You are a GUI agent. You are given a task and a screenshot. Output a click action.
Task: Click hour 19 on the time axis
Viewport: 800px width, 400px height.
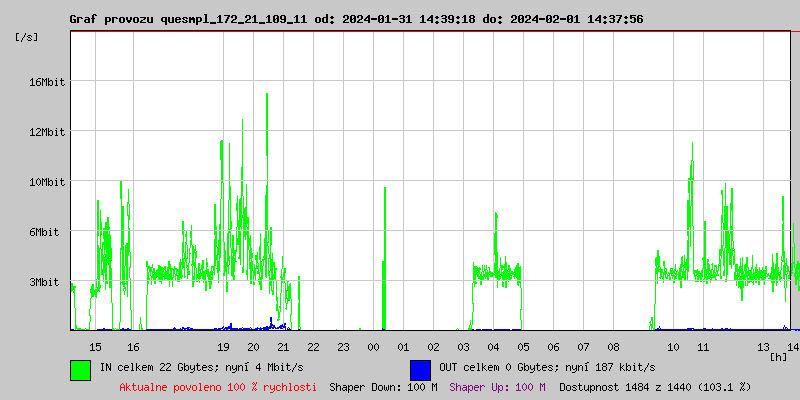click(x=223, y=347)
